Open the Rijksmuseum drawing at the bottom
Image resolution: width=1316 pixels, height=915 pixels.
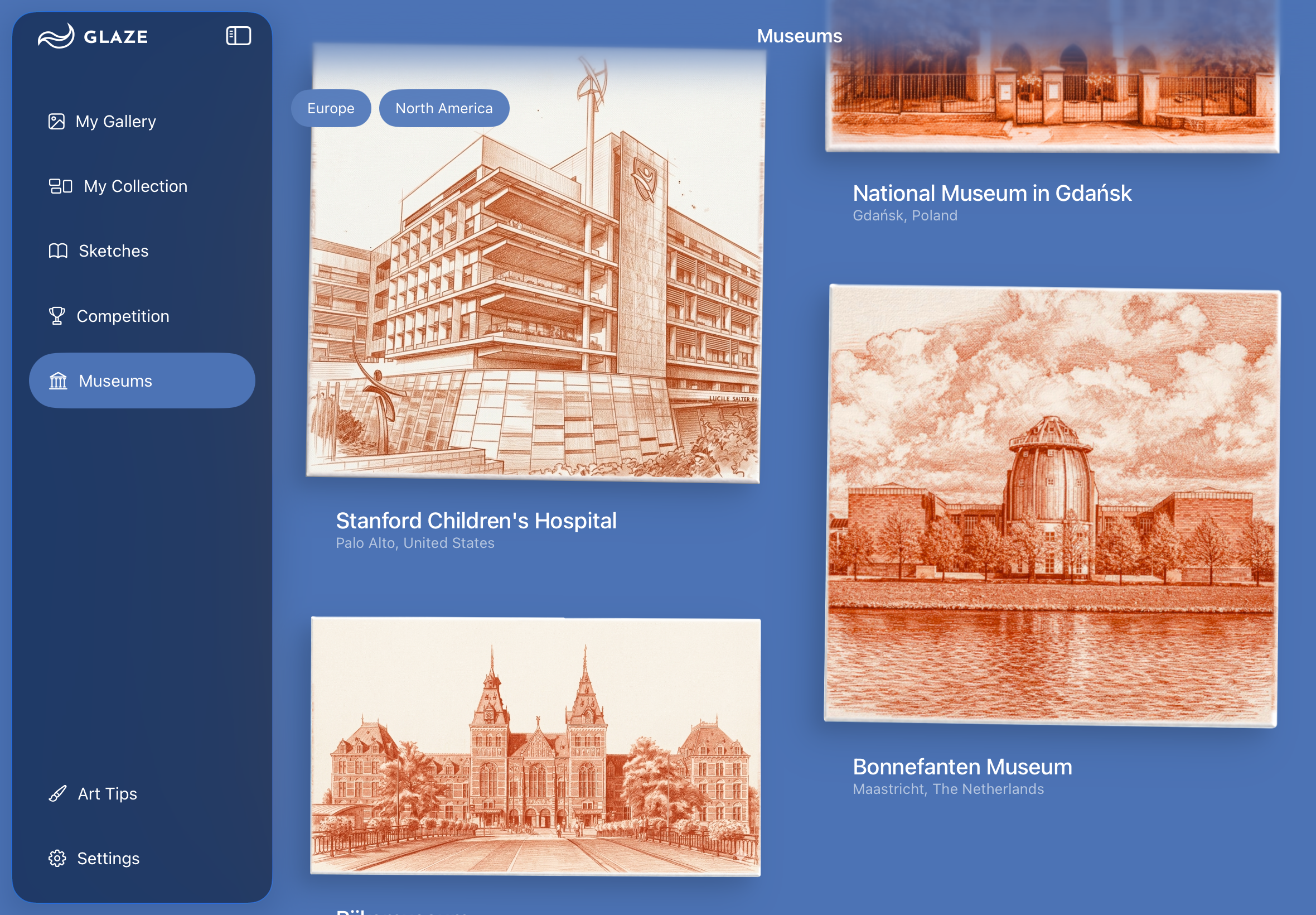coord(535,745)
